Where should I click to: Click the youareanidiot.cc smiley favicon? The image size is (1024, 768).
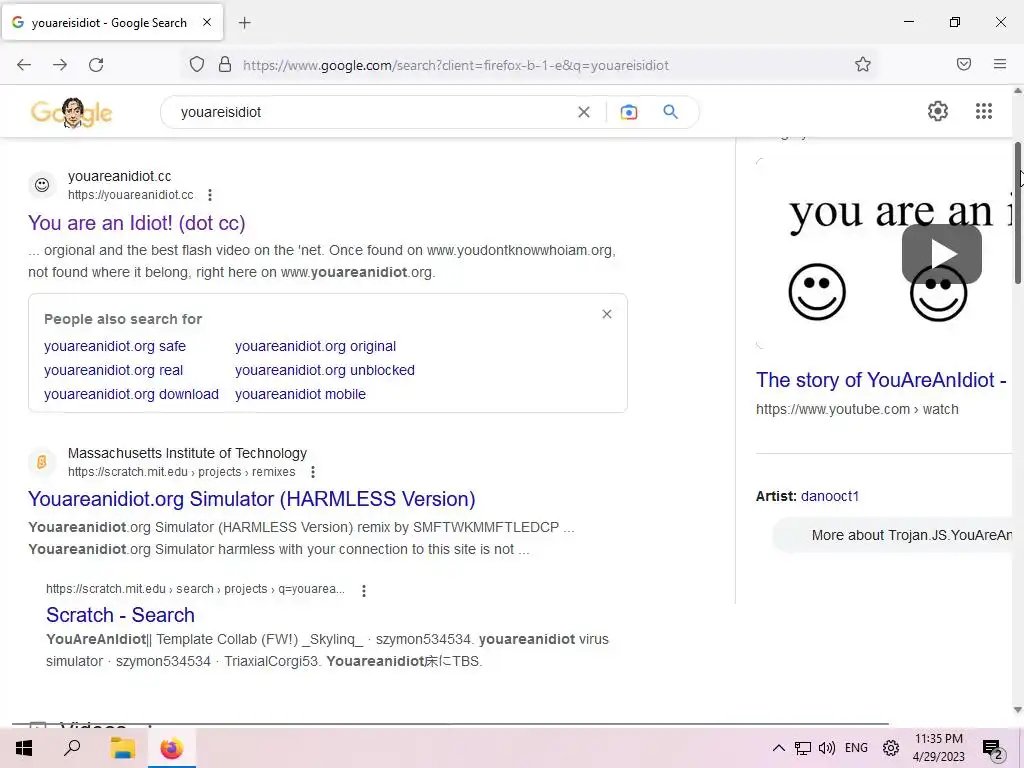point(42,185)
